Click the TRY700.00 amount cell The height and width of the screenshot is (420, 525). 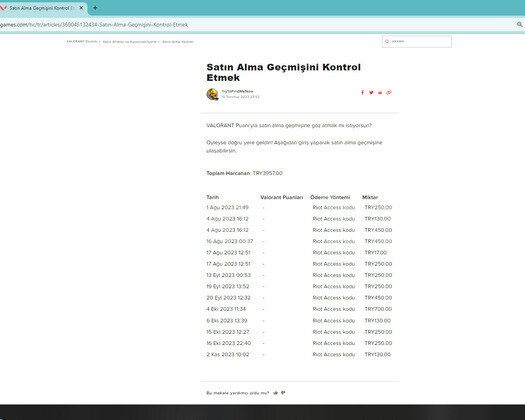click(x=378, y=309)
